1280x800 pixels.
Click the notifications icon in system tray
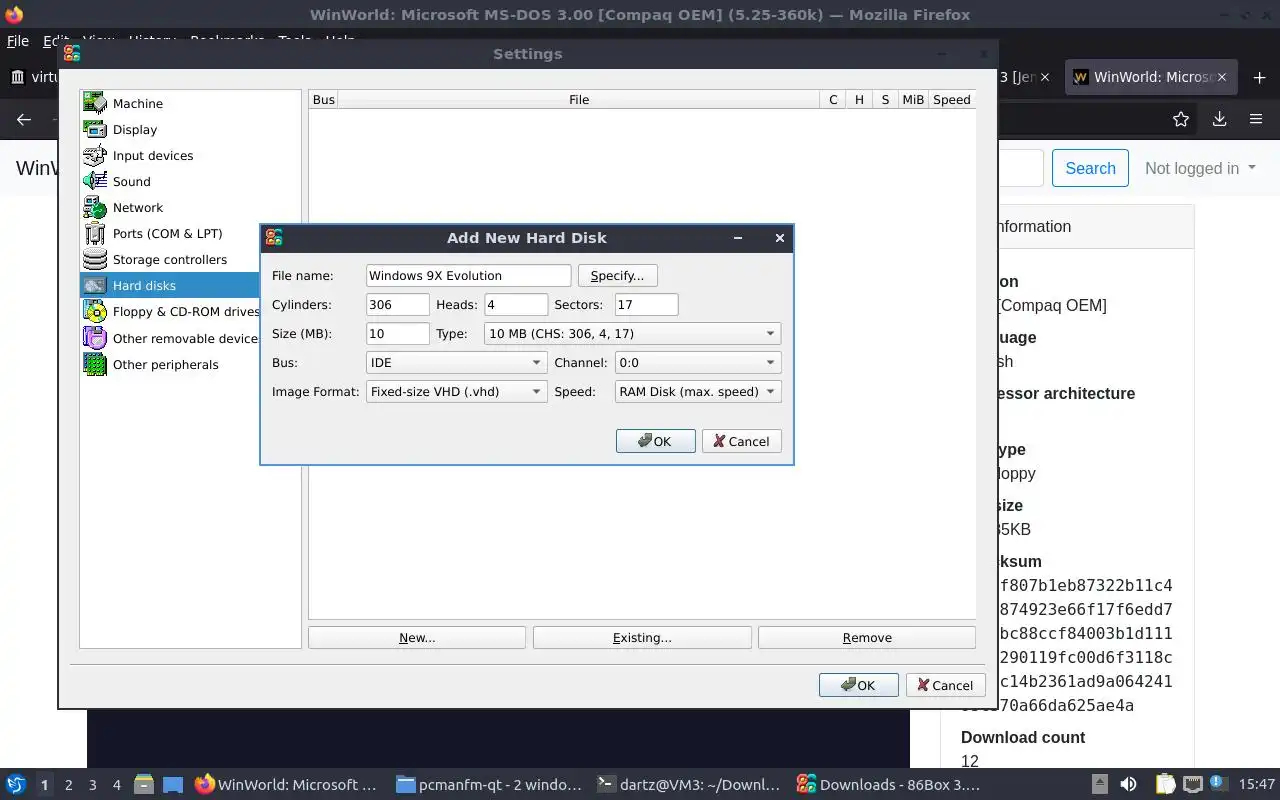[1218, 784]
